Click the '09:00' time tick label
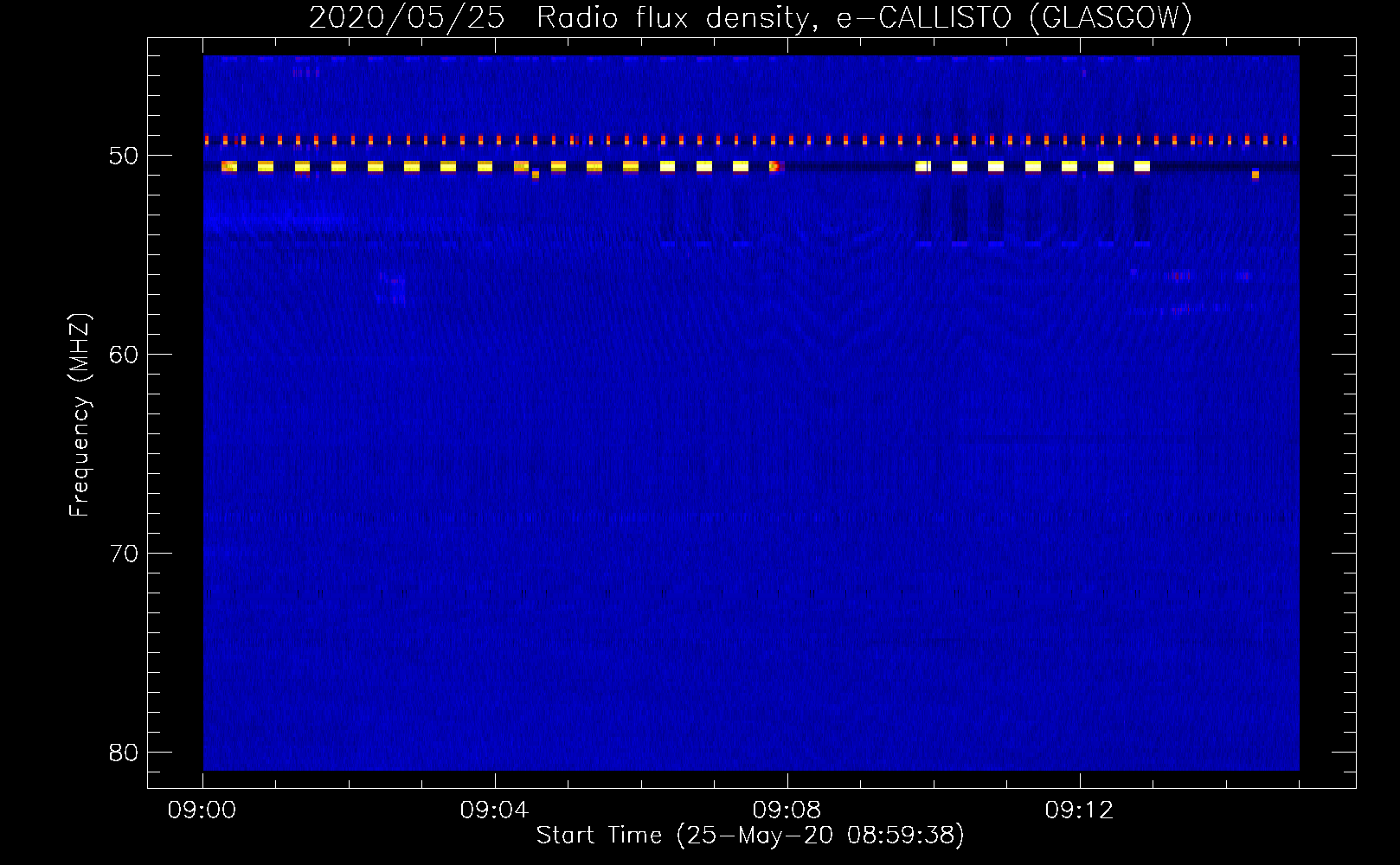The image size is (1400, 865). 202,811
